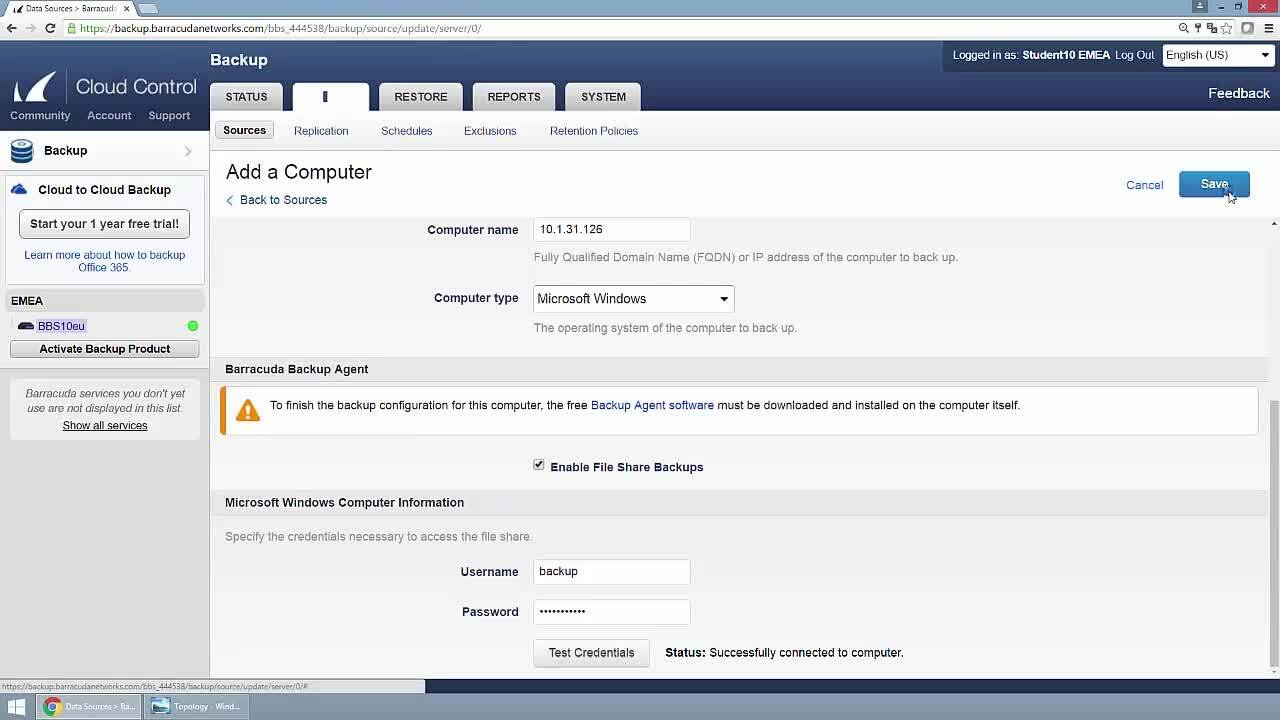The image size is (1280, 720).
Task: Click the browser address bar URL
Action: tap(280, 28)
